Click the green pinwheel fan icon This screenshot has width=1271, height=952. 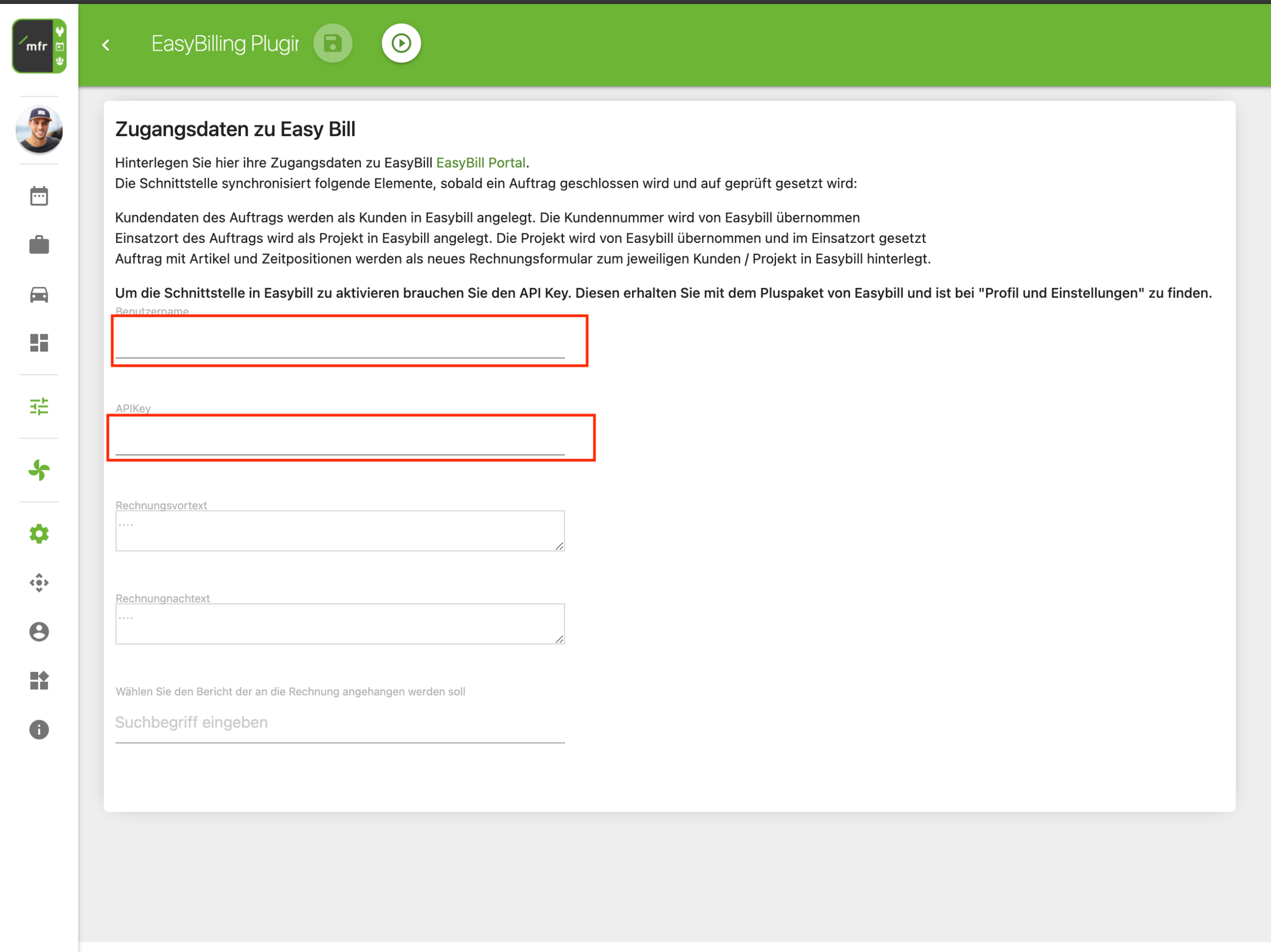(x=39, y=470)
